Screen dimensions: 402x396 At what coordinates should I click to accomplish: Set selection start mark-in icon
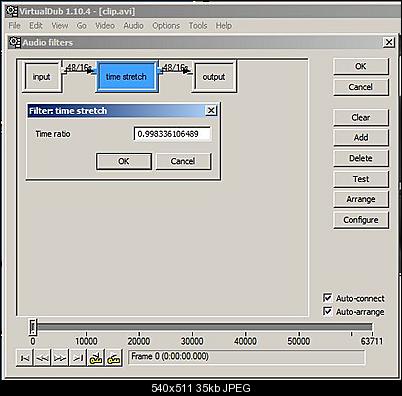96,358
